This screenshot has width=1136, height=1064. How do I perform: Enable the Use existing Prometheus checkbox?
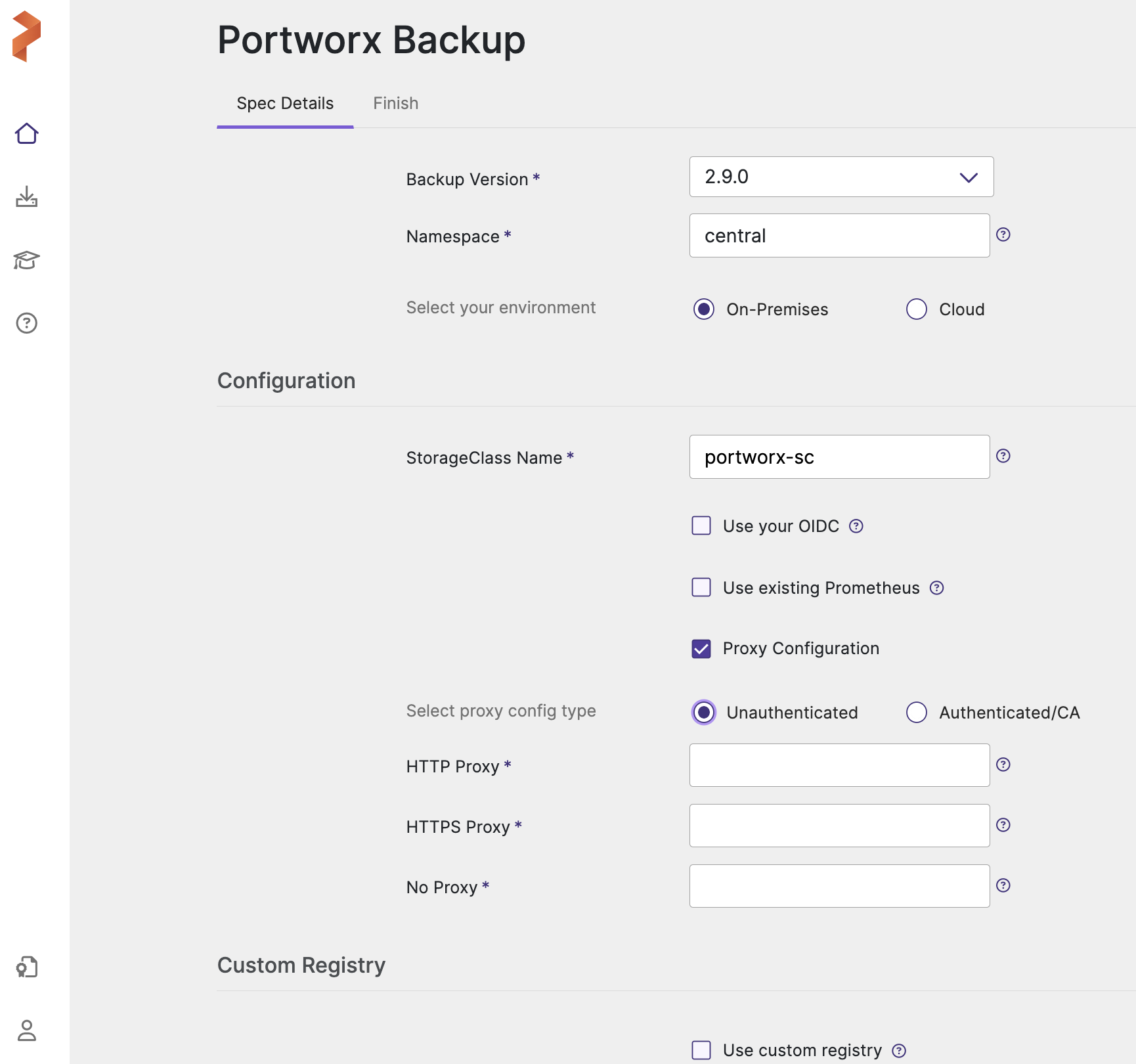point(701,587)
